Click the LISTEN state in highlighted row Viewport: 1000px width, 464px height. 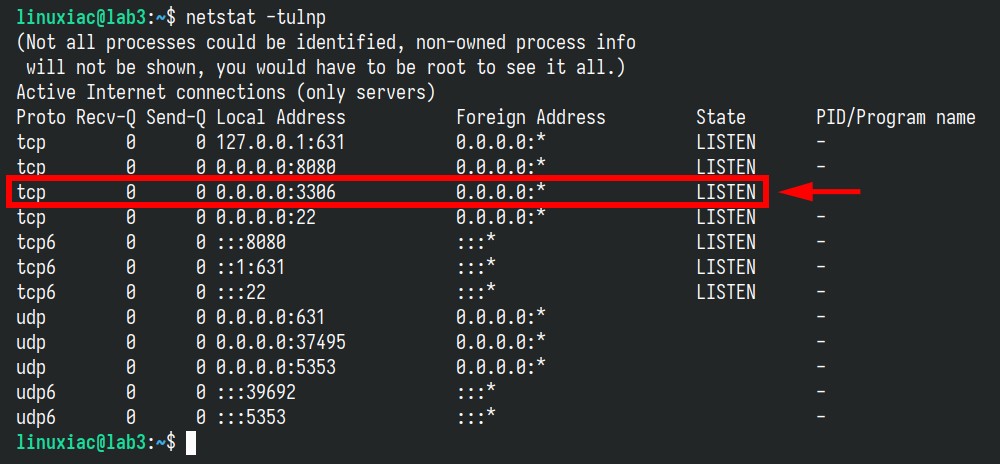[726, 192]
